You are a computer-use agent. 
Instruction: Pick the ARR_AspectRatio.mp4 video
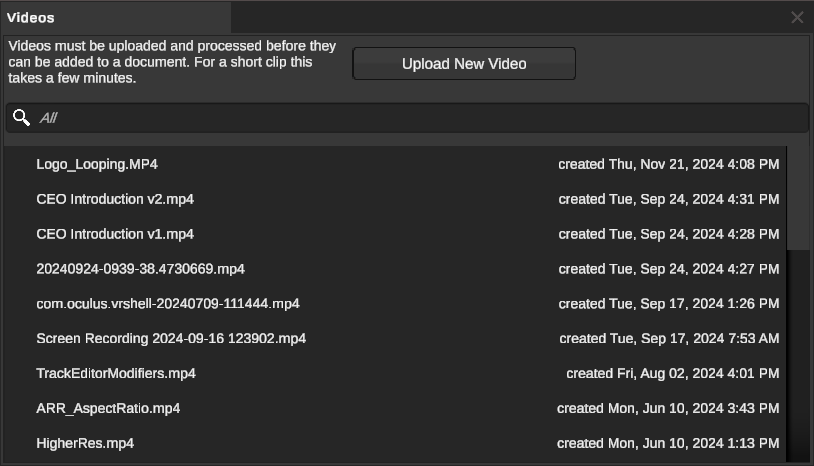coord(108,409)
